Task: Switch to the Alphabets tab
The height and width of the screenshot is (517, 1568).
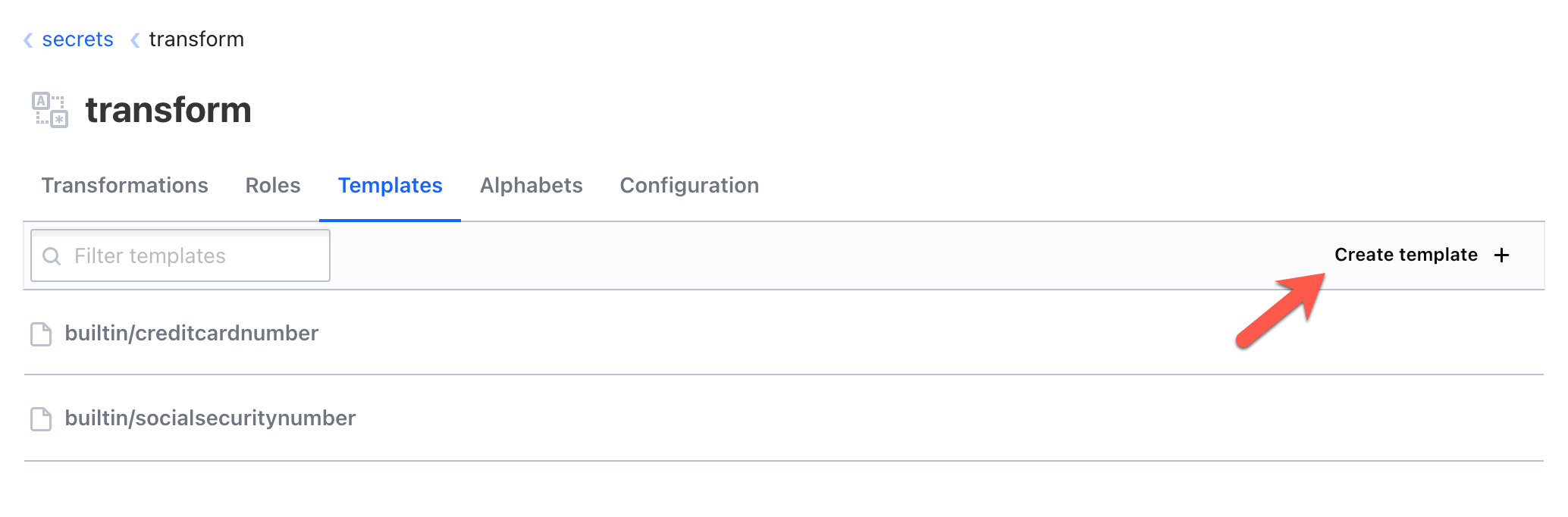Action: click(x=531, y=186)
